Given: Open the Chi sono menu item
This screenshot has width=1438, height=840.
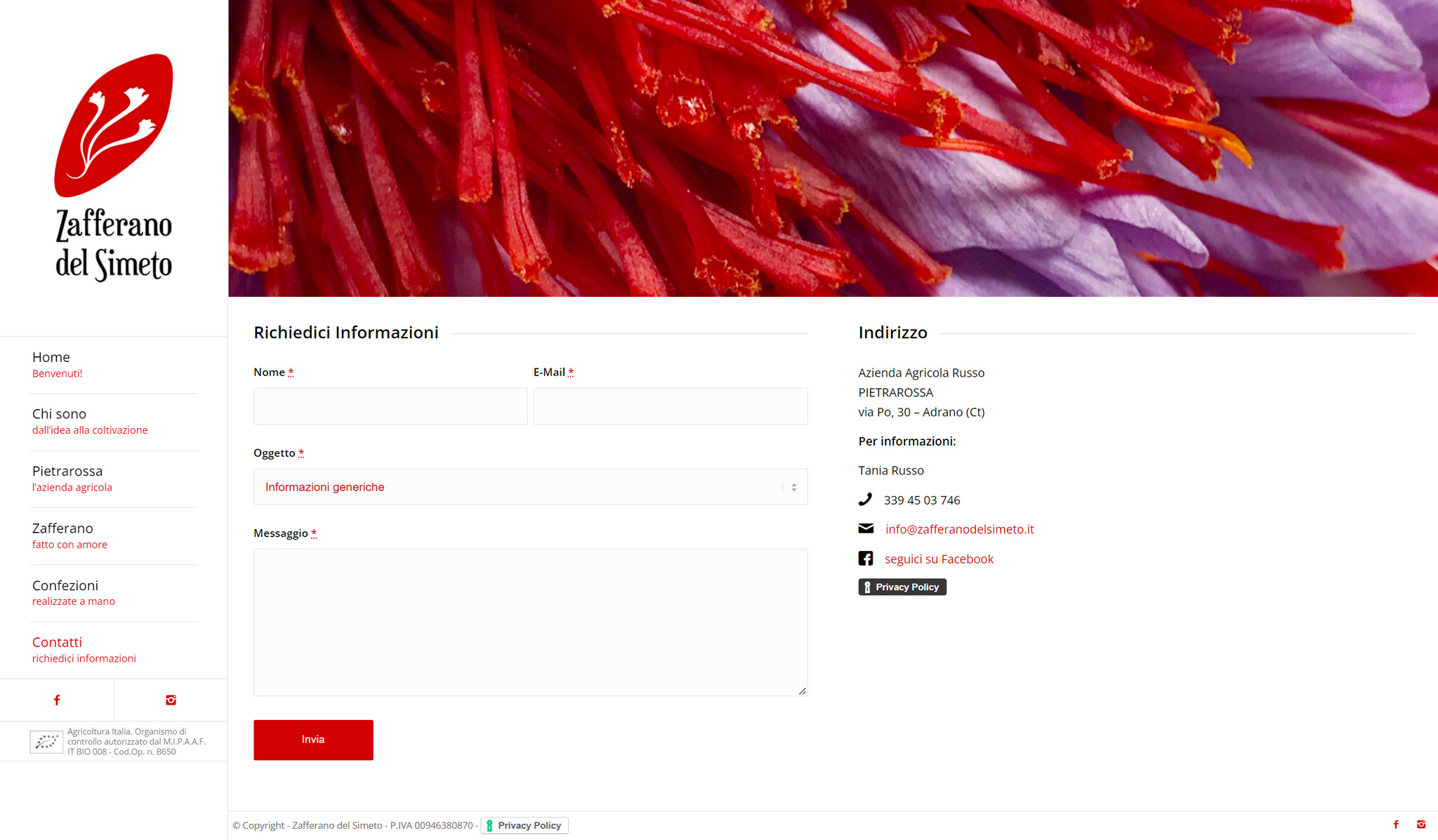Looking at the screenshot, I should 114,421.
